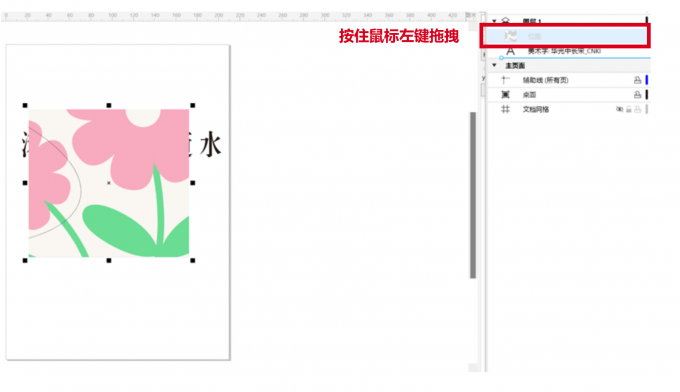
Task: Toggle visibility eye of 文档网格 layer
Action: [619, 109]
